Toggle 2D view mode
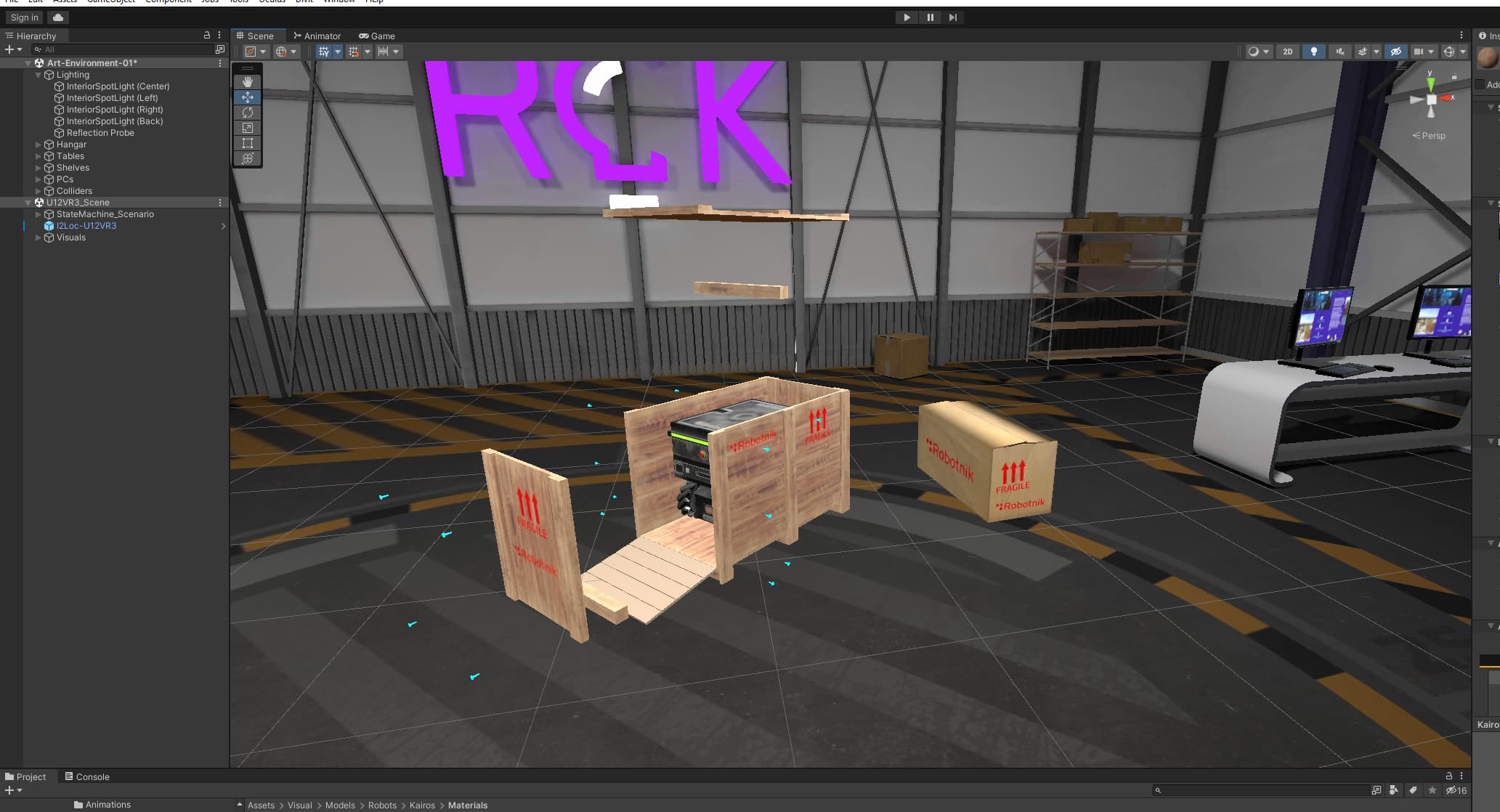The width and height of the screenshot is (1500, 812). point(1288,52)
